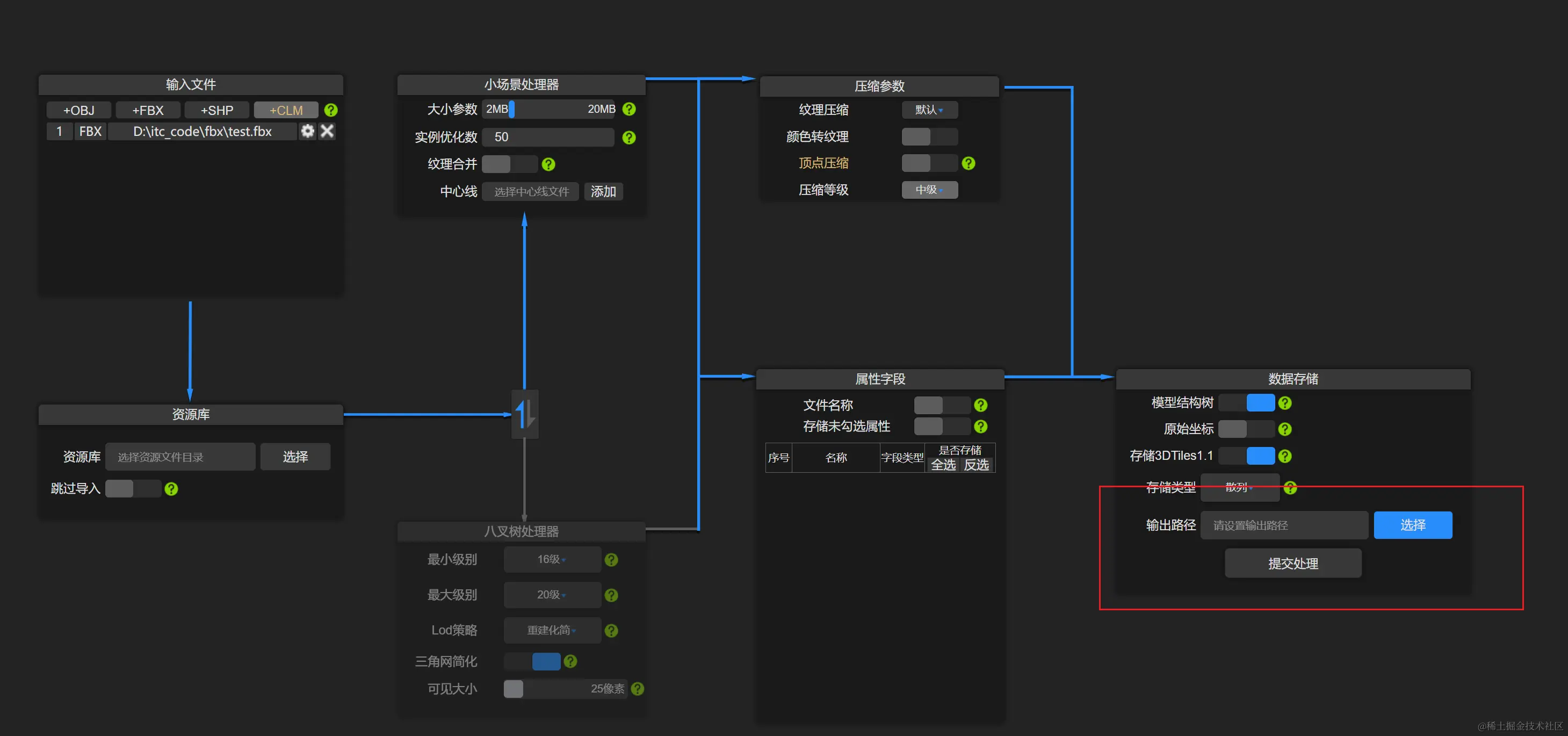Adjust the 大小参数 size slider handle

(x=512, y=109)
